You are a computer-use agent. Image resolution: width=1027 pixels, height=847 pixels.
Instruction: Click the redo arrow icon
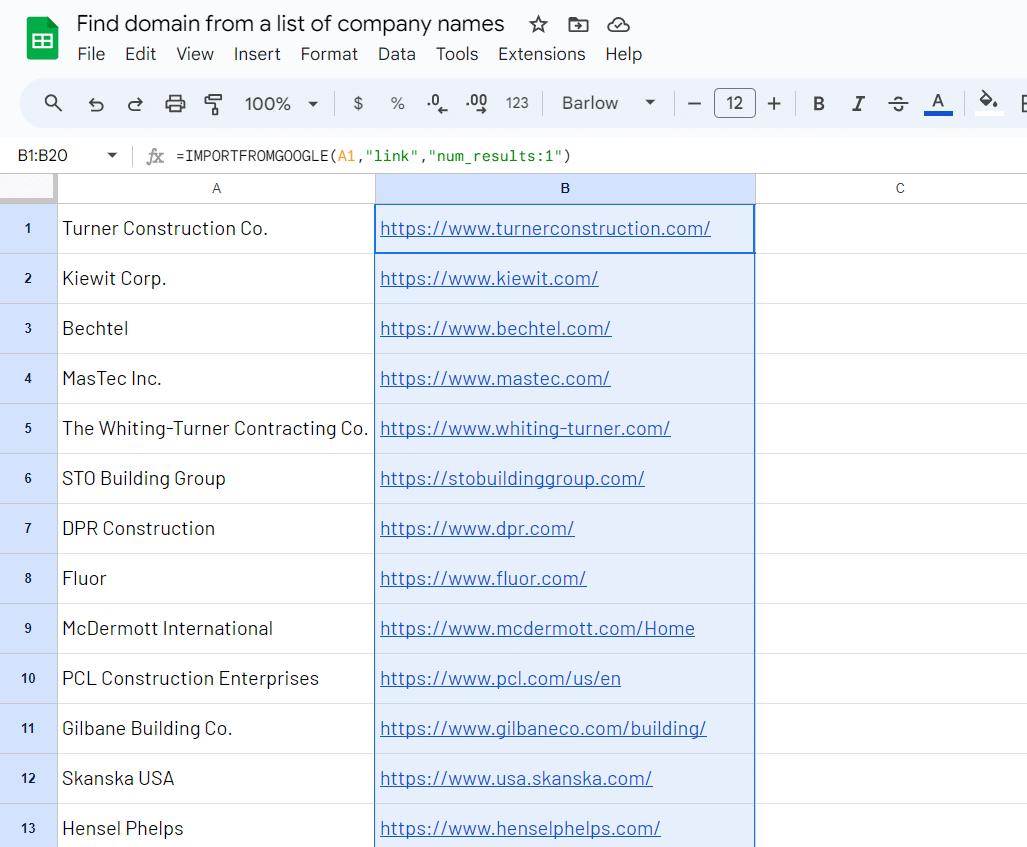pyautogui.click(x=135, y=103)
